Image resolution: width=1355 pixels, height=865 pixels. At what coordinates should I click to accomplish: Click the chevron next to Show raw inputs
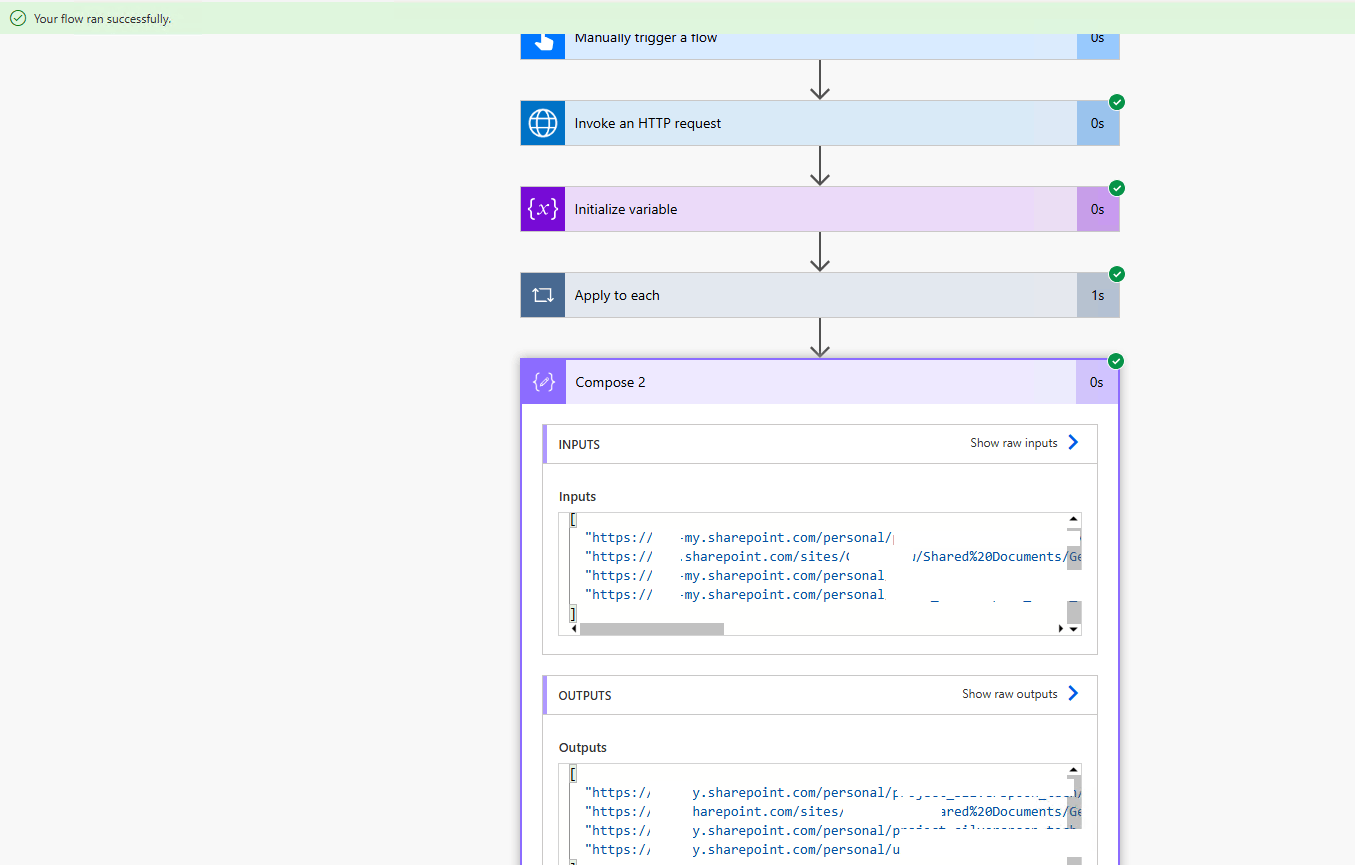1073,442
